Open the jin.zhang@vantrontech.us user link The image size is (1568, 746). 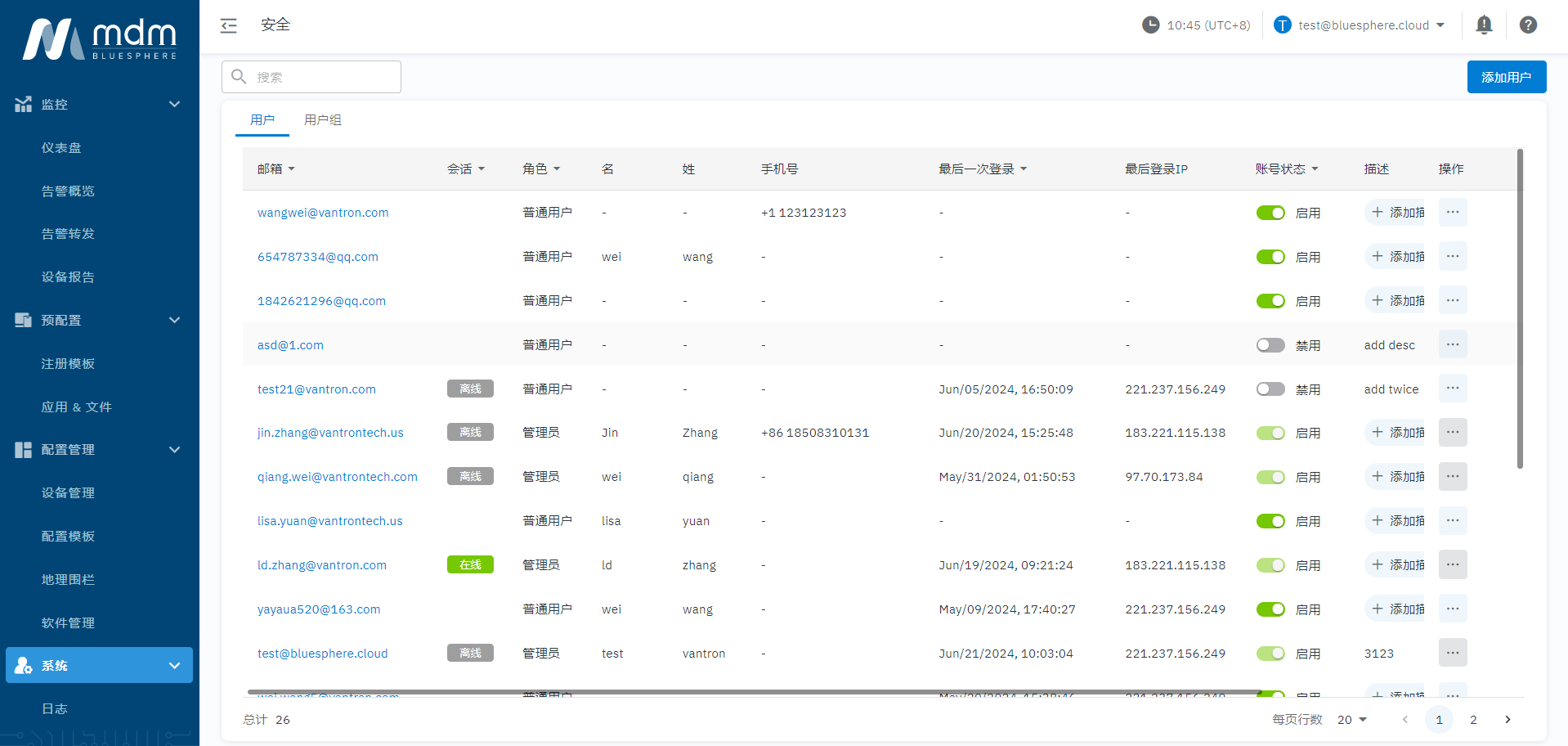tap(330, 433)
